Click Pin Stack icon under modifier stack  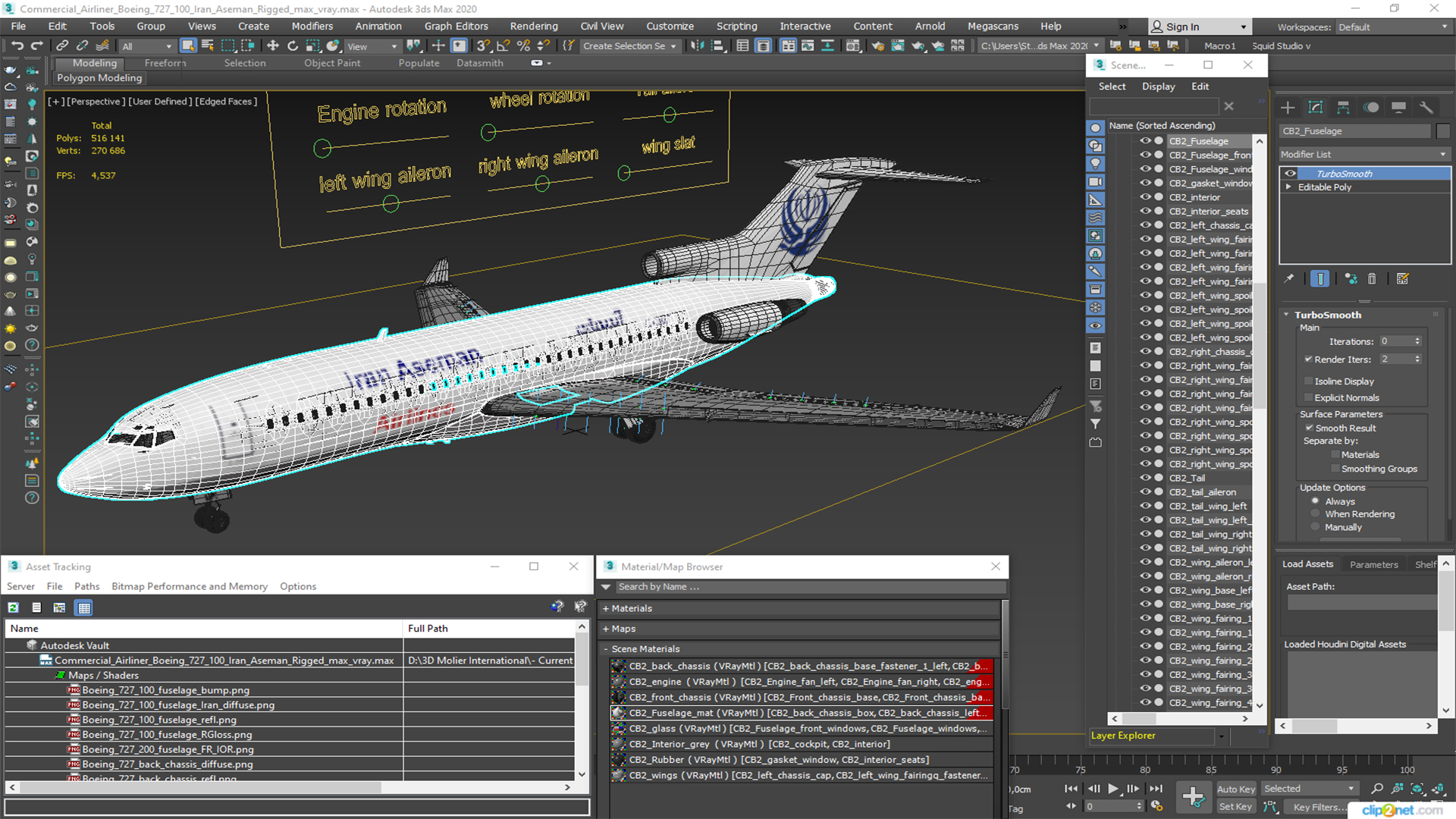1289,279
